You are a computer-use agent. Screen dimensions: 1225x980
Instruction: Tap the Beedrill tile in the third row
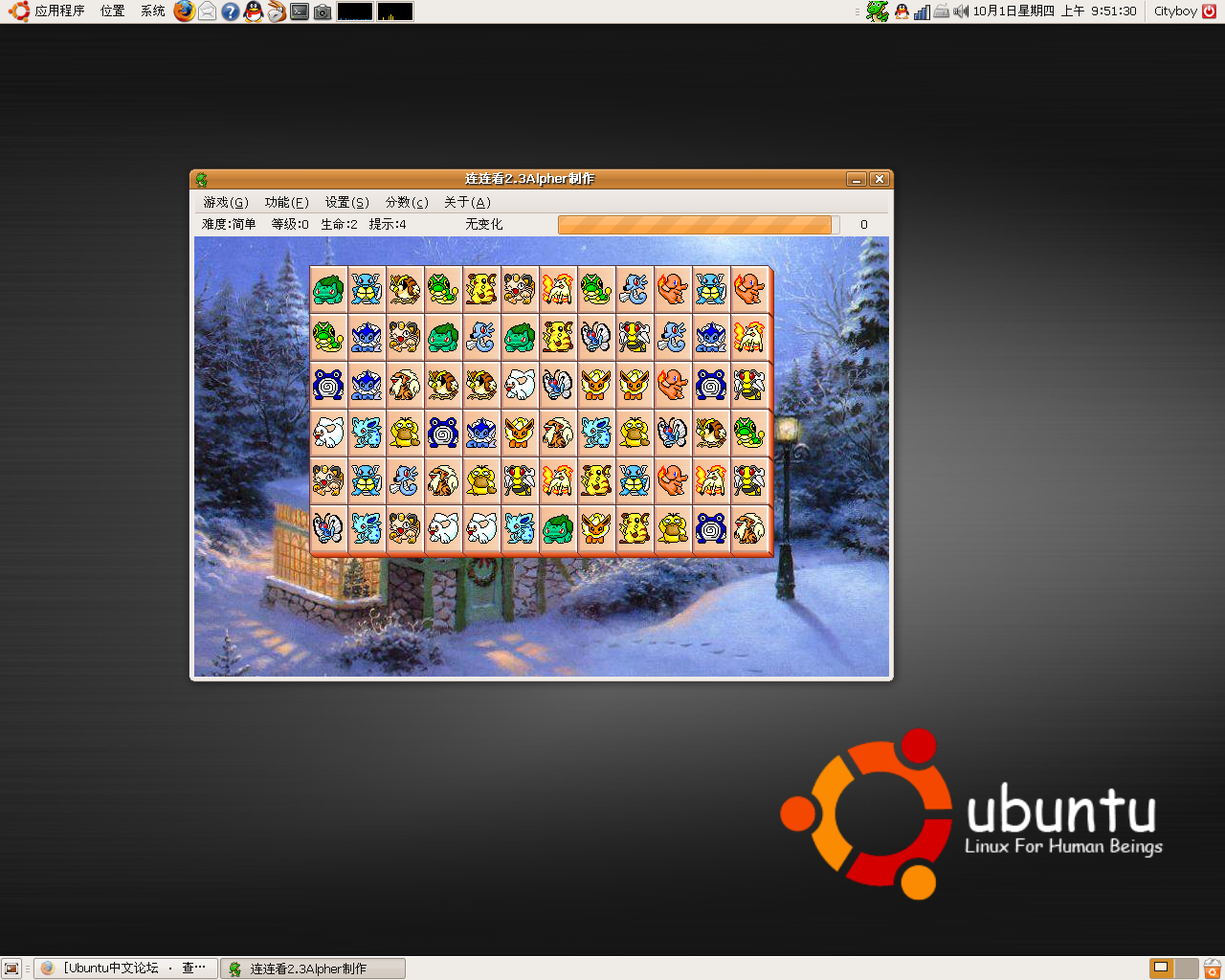coord(749,384)
